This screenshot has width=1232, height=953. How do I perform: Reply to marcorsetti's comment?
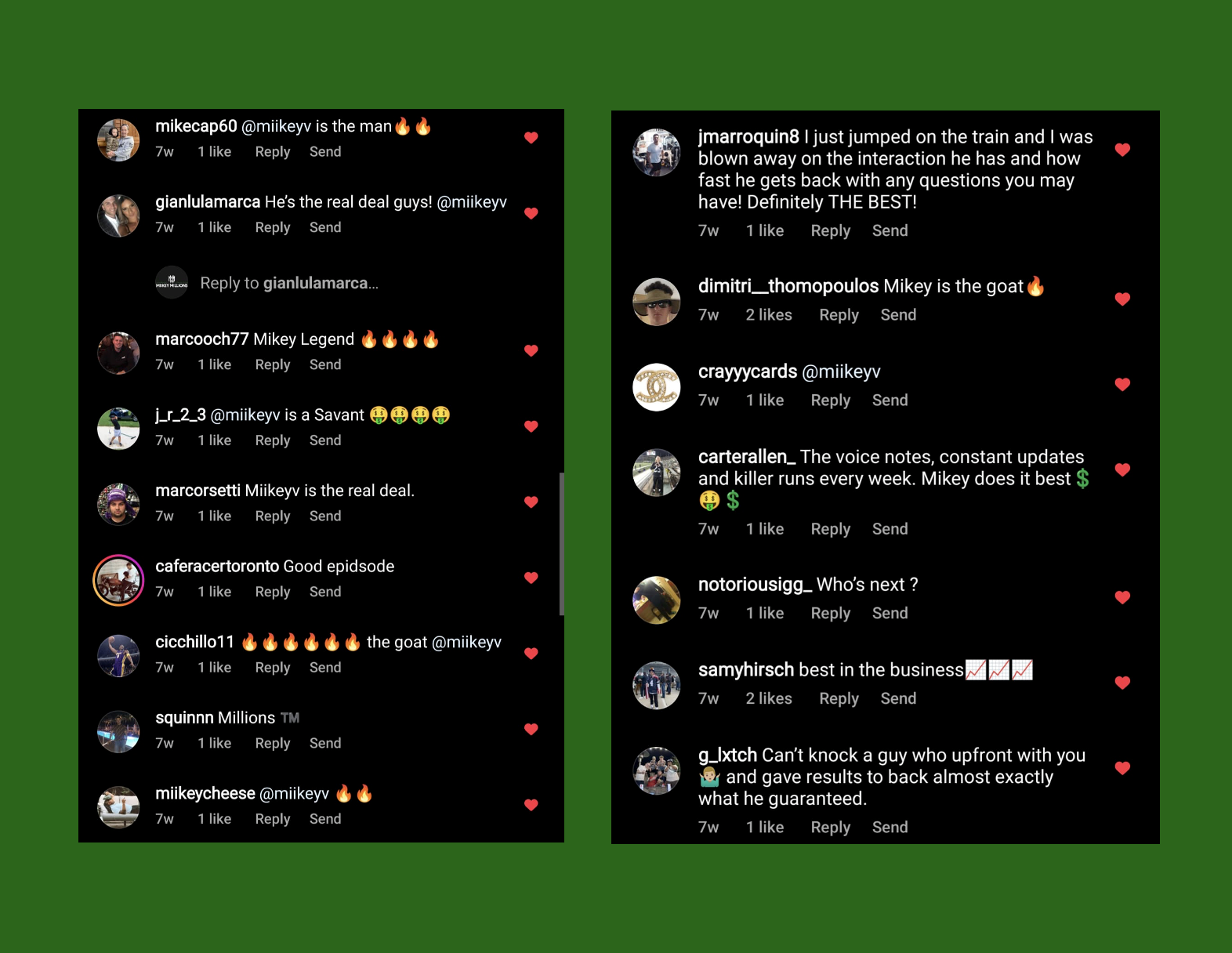273,516
